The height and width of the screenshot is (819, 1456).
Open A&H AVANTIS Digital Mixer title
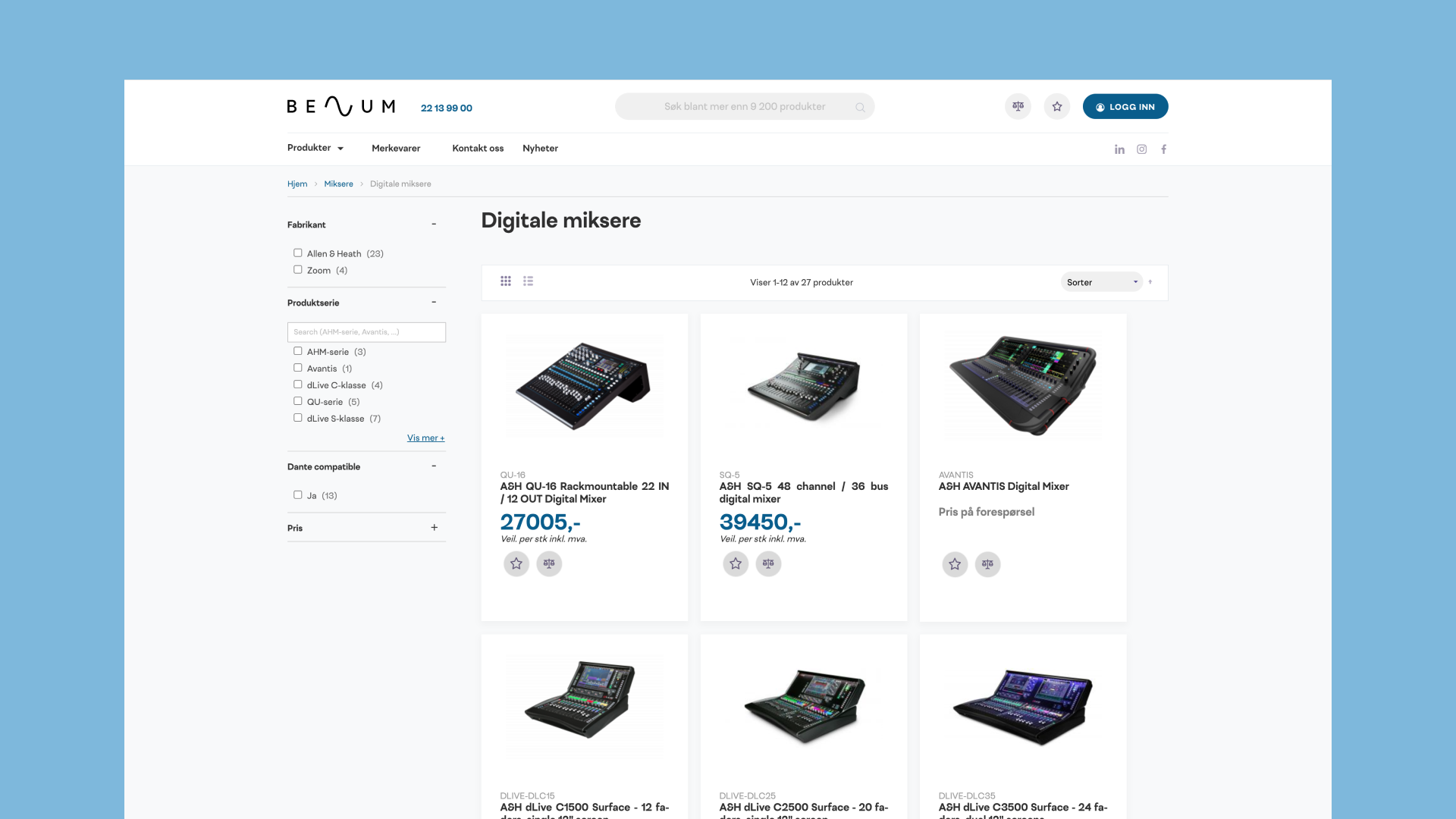tap(1003, 487)
